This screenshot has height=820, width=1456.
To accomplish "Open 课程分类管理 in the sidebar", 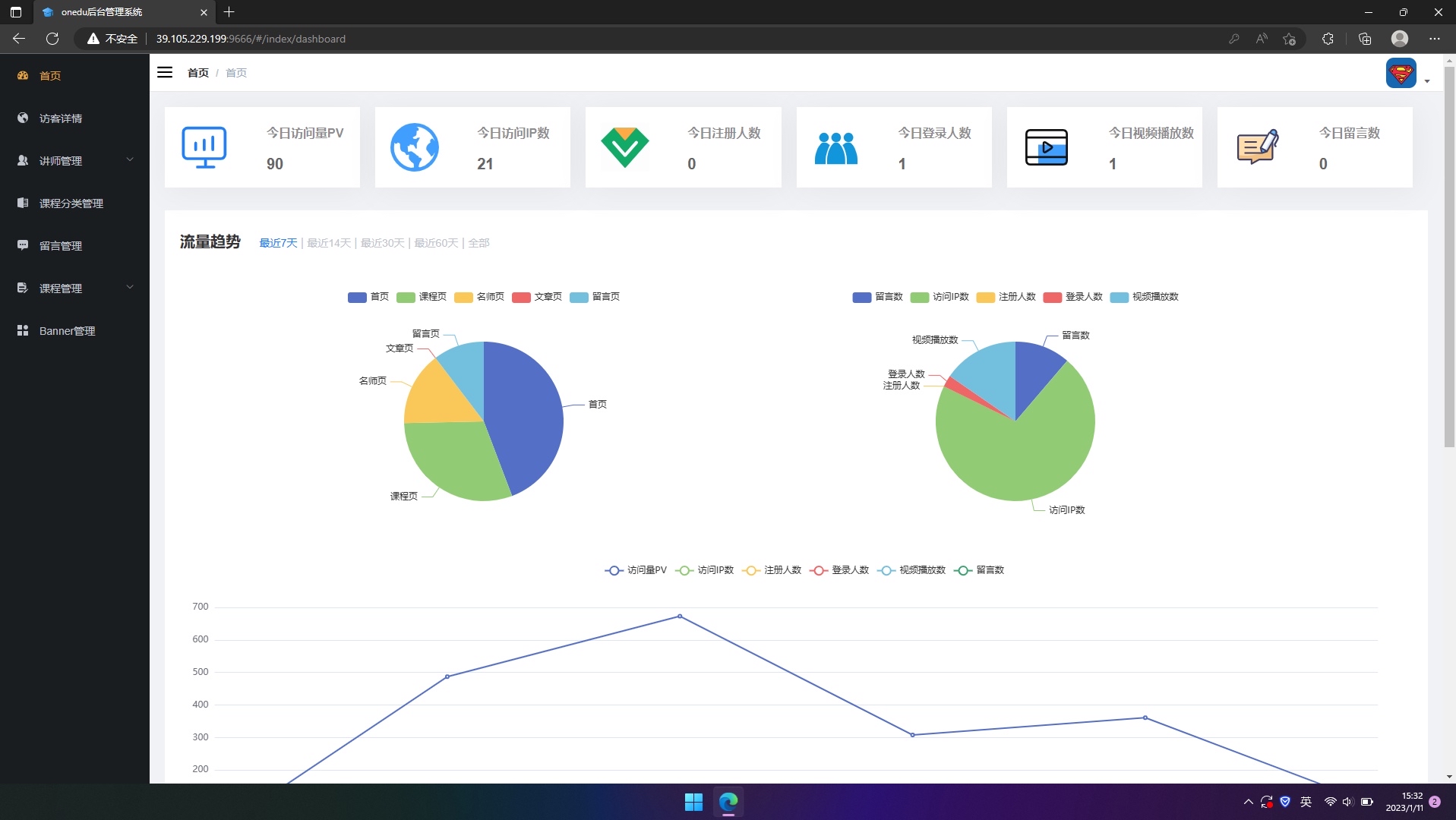I will (74, 203).
